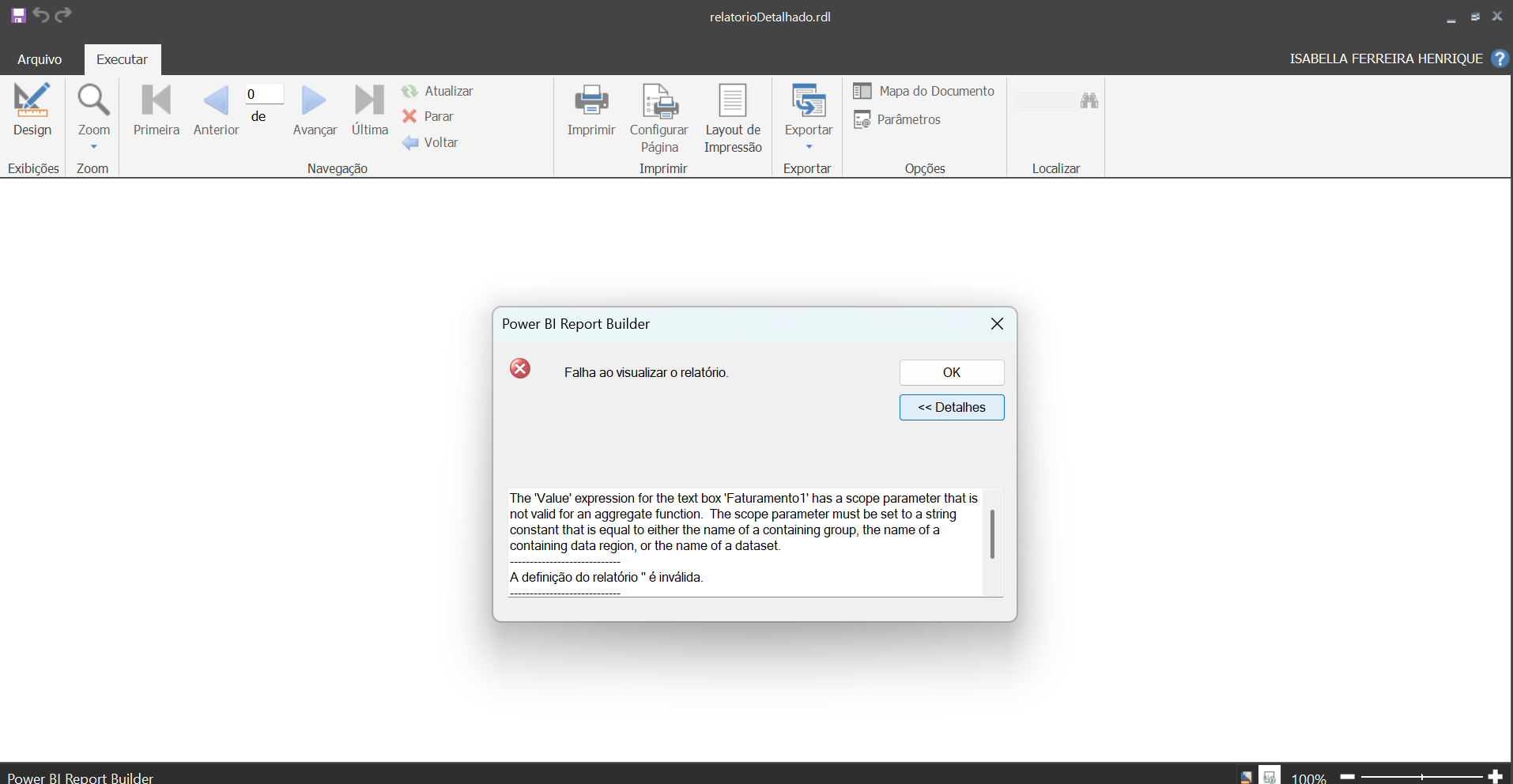Refresh report with Atualizar
The width and height of the screenshot is (1513, 784).
pyautogui.click(x=437, y=91)
